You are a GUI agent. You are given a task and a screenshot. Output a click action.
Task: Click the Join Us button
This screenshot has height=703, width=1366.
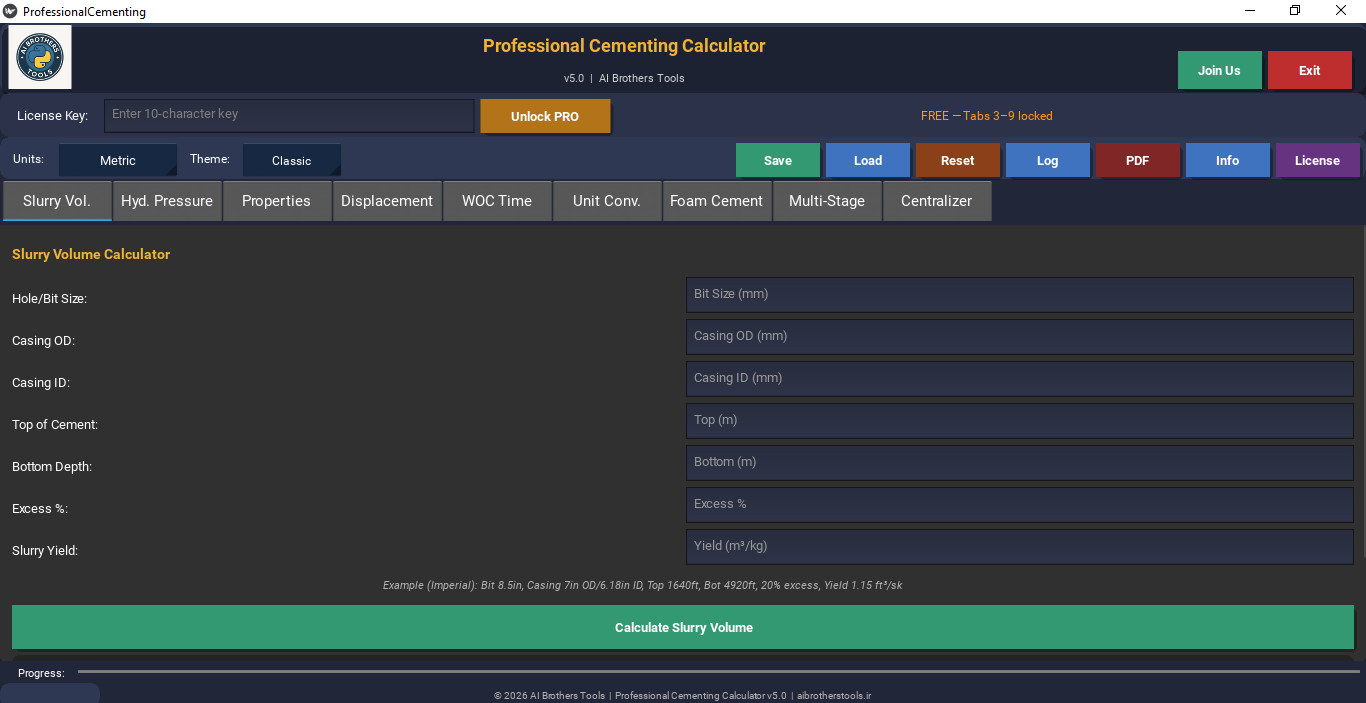click(x=1219, y=71)
